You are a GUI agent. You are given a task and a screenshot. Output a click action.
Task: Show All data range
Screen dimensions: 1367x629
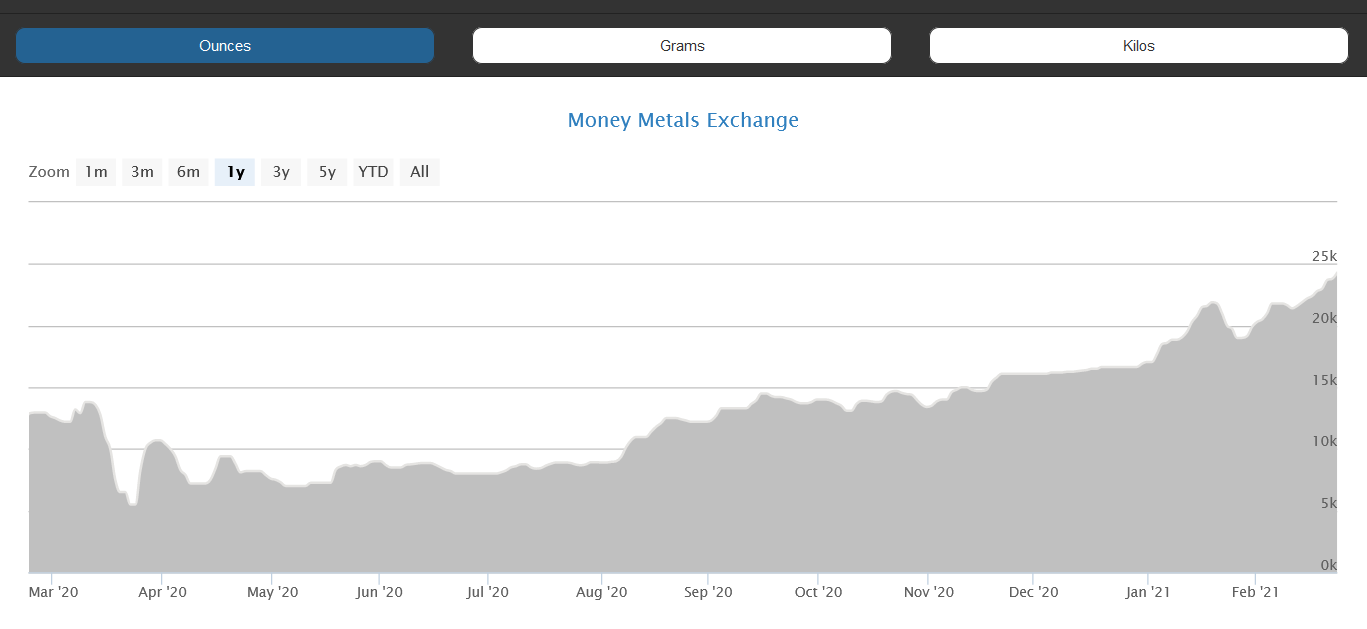click(420, 172)
